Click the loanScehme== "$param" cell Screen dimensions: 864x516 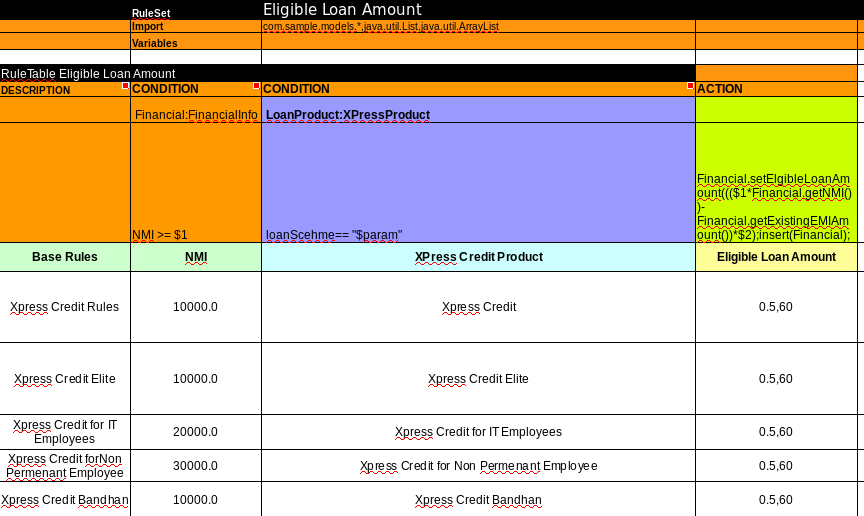(478, 182)
